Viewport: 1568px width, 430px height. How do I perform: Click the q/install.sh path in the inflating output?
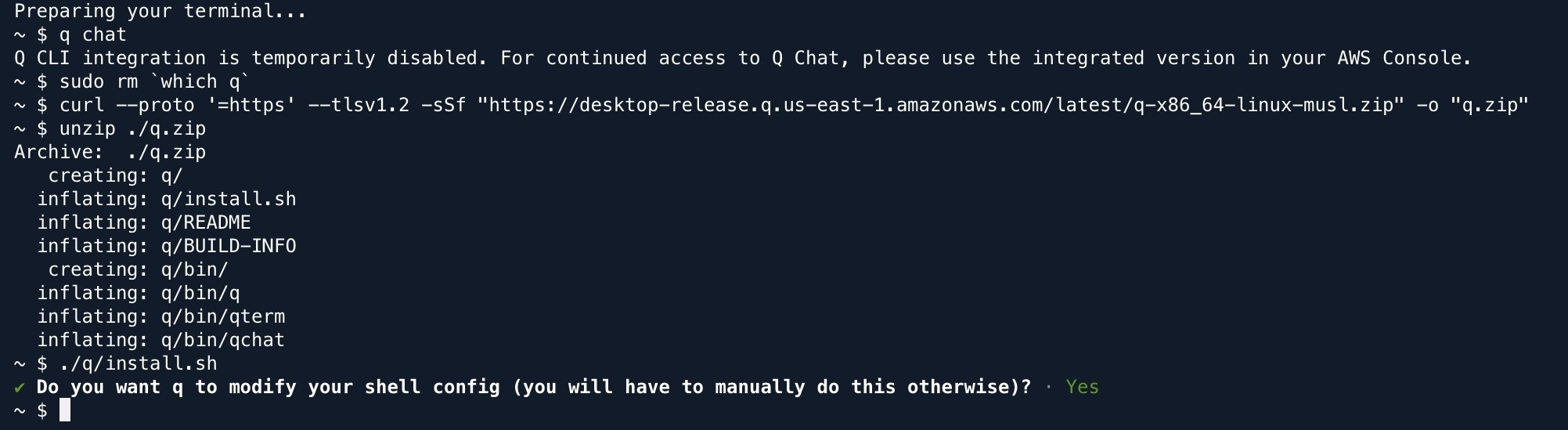[229, 199]
